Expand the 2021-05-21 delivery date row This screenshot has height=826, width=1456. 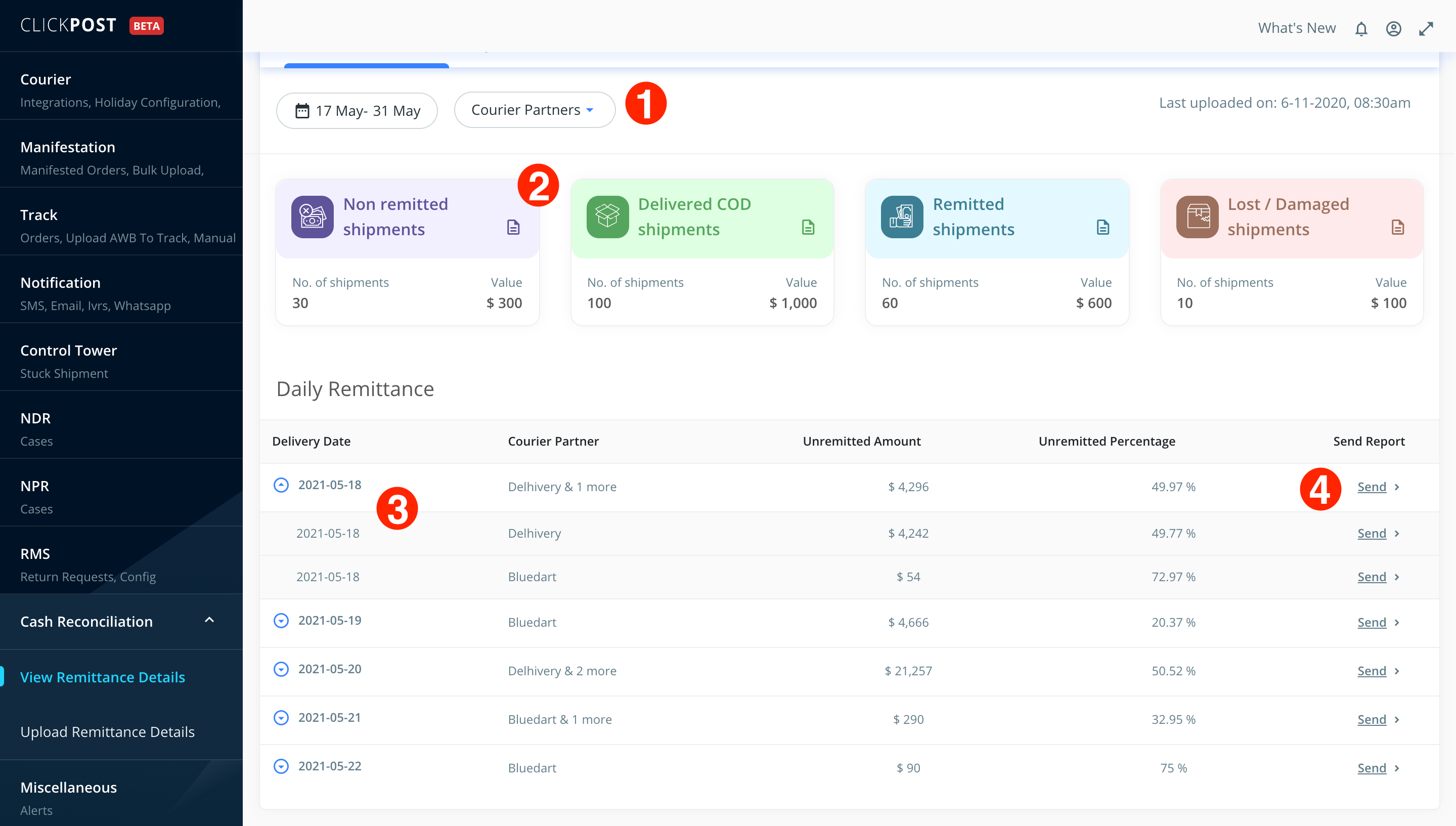pyautogui.click(x=281, y=718)
